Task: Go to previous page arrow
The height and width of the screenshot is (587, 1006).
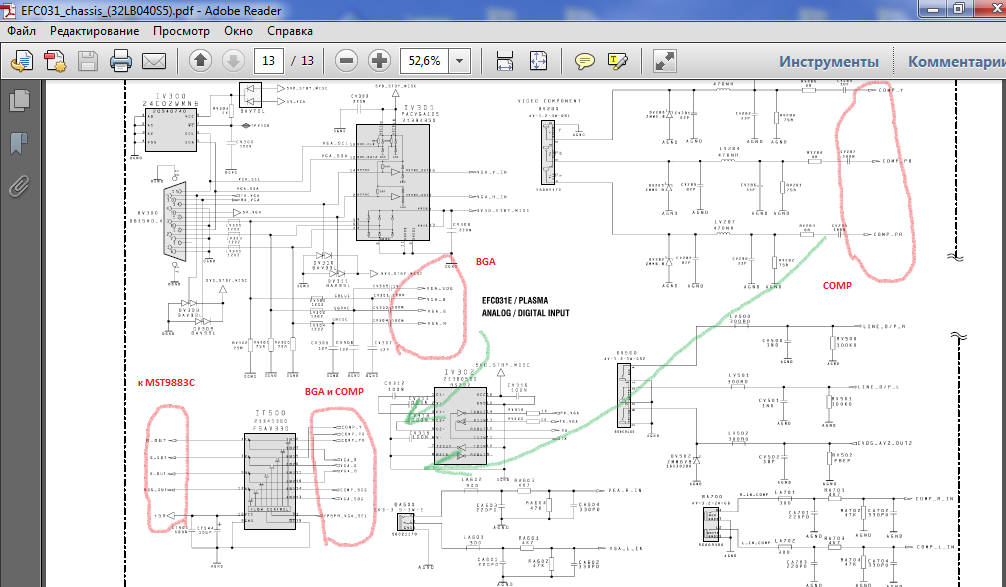Action: pyautogui.click(x=199, y=61)
